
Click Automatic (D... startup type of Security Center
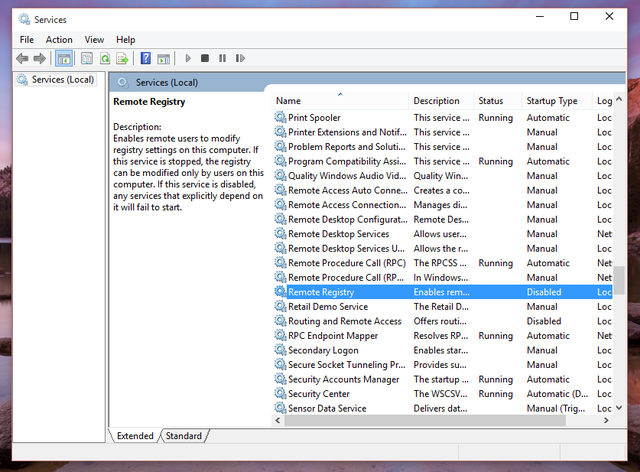point(557,394)
